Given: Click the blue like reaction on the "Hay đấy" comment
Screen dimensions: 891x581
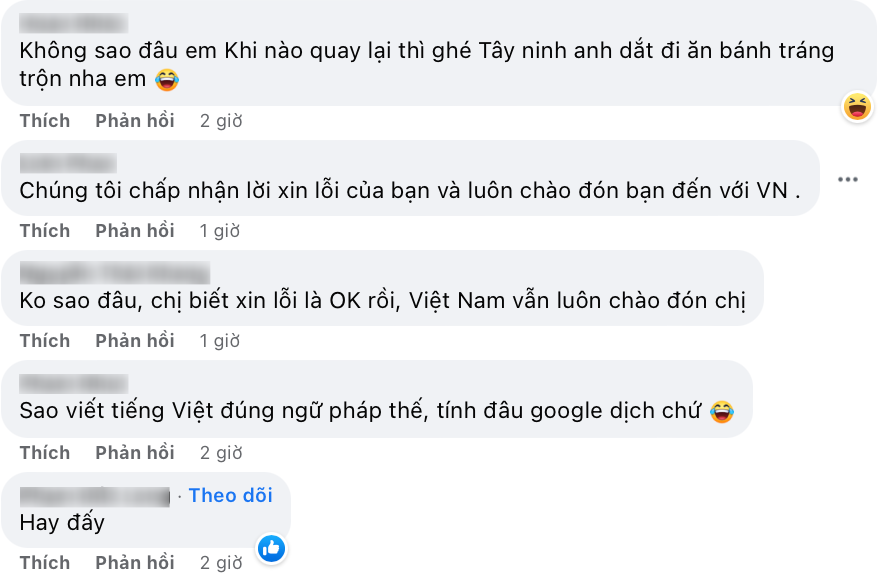Looking at the screenshot, I should [271, 548].
